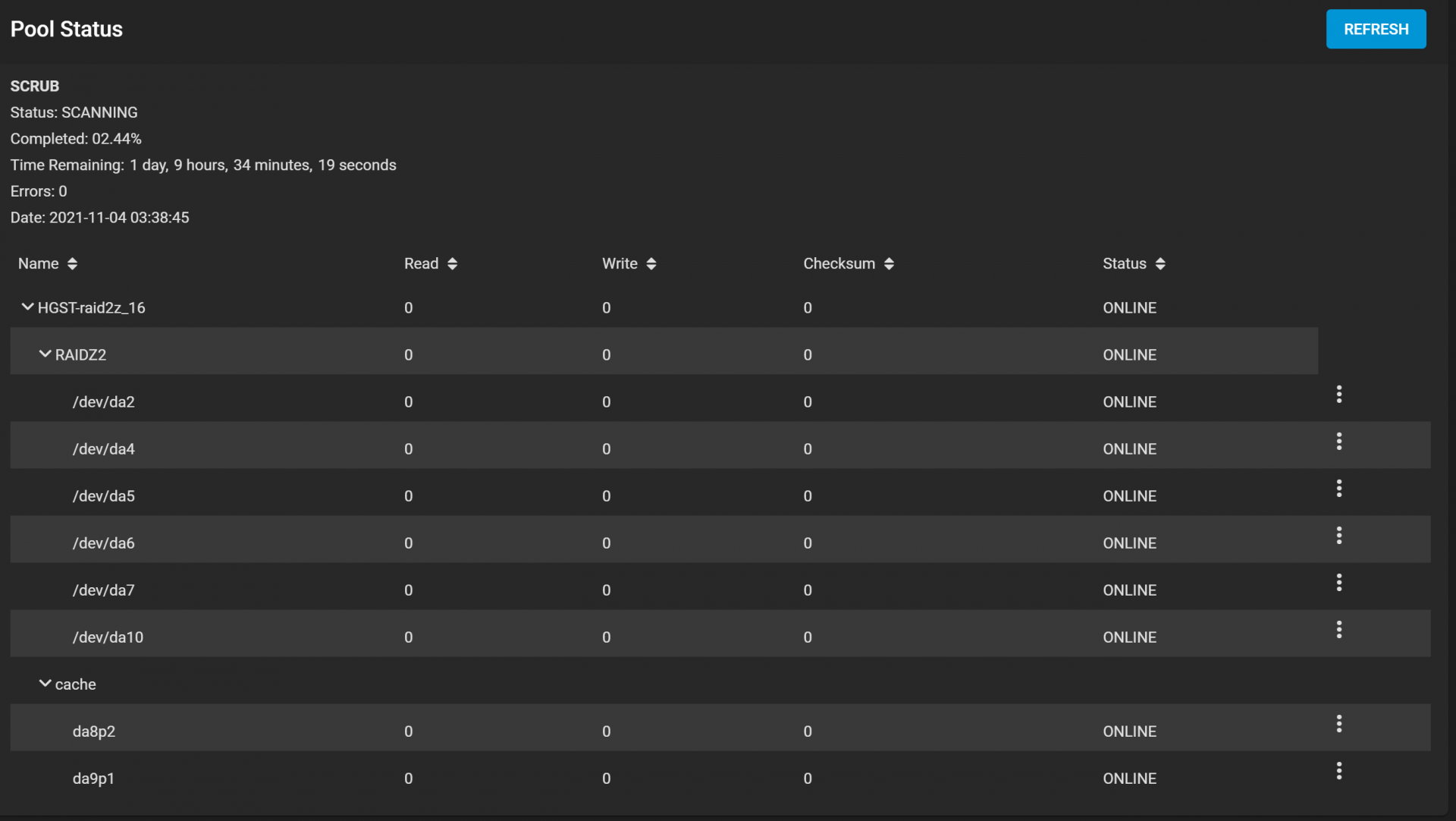Select the /dev/da6 device name

tap(103, 543)
